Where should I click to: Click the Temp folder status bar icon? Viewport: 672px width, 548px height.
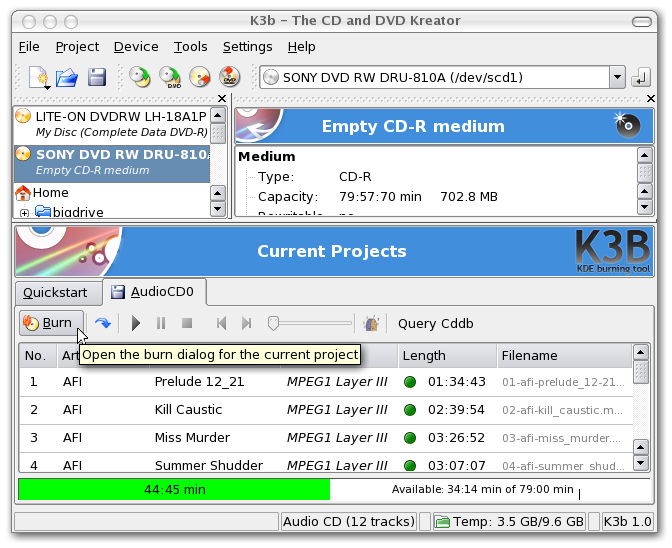point(442,522)
